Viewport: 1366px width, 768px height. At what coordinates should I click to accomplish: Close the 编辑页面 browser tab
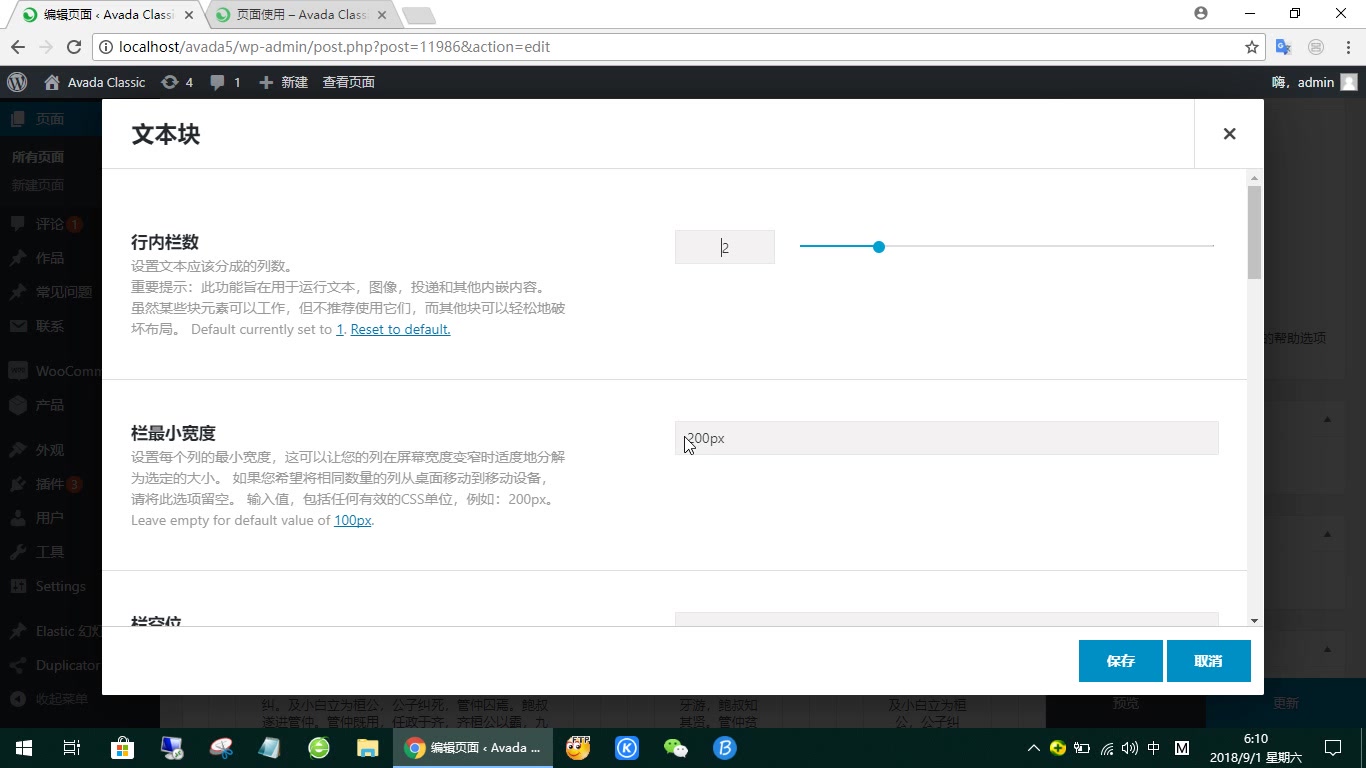(189, 15)
